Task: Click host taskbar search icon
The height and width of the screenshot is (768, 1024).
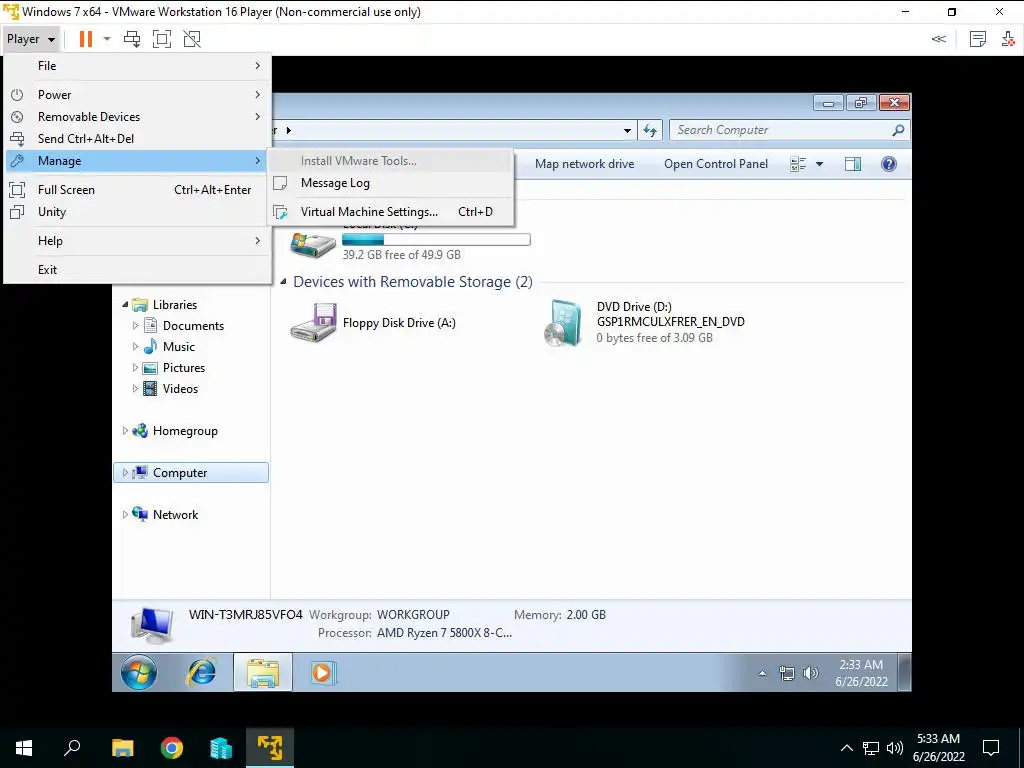Action: click(x=72, y=748)
